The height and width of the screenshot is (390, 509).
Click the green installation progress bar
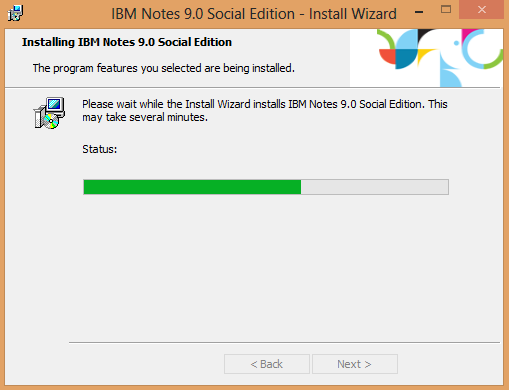coord(266,187)
